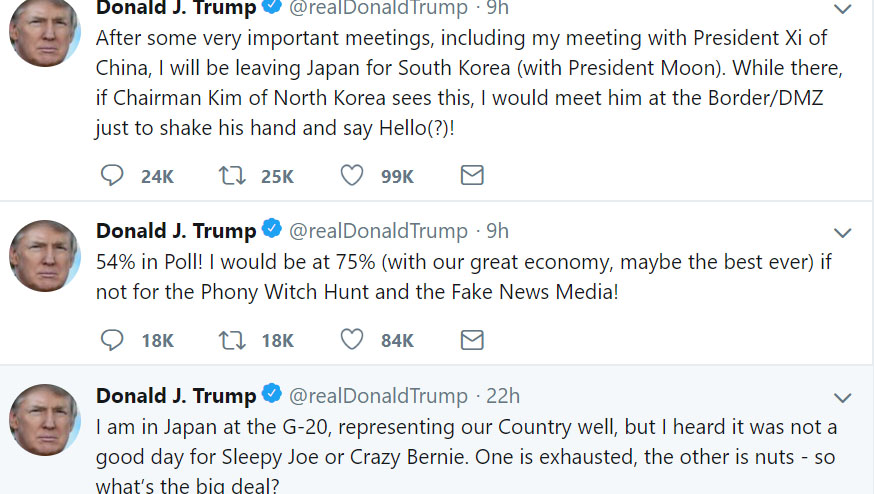Open profile avatar beside the G-20 tweet
Viewport: 874px width, 494px height.
[45, 420]
